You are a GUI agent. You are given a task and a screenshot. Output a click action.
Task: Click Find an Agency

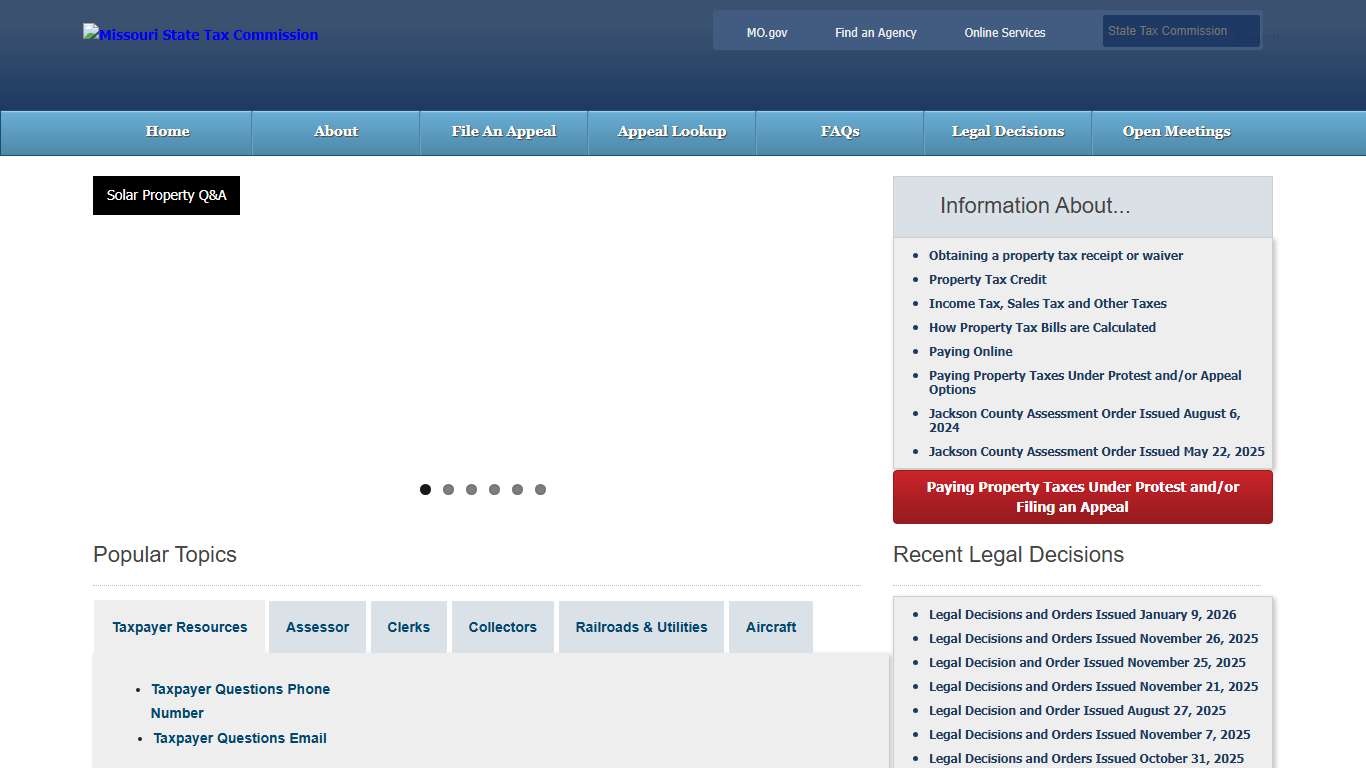tap(875, 32)
